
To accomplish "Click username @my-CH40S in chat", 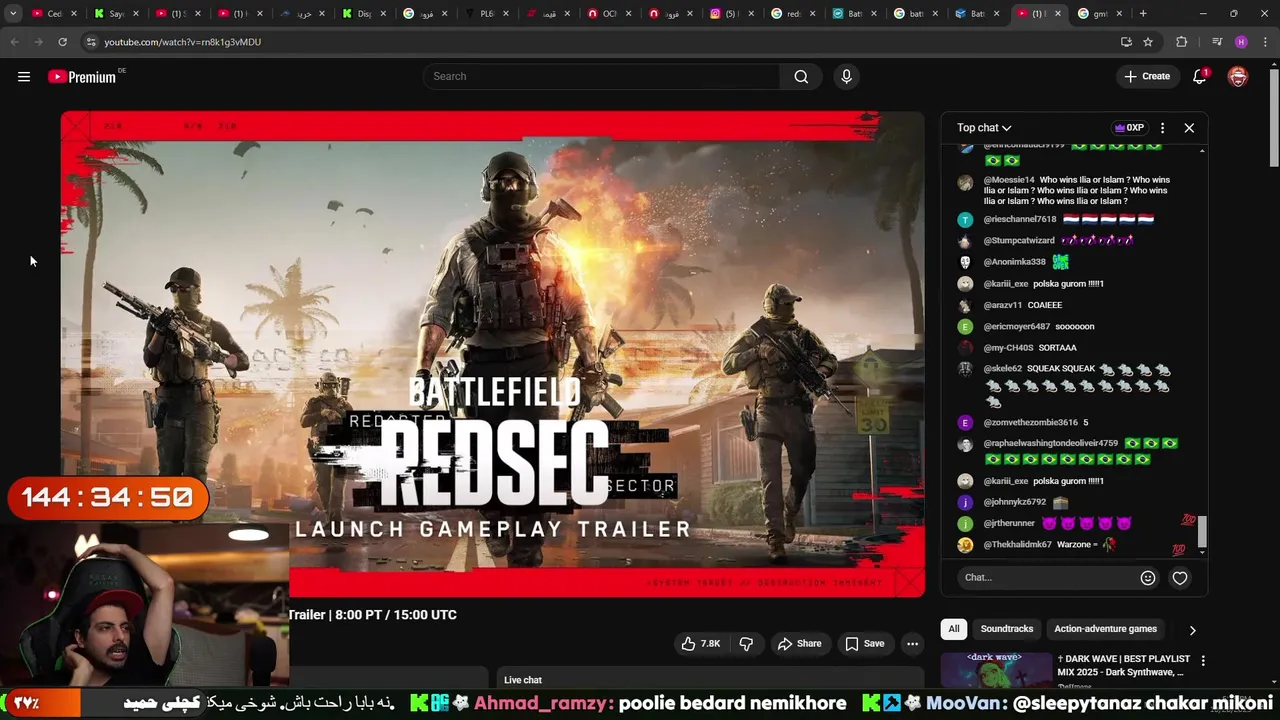I will 1008,348.
